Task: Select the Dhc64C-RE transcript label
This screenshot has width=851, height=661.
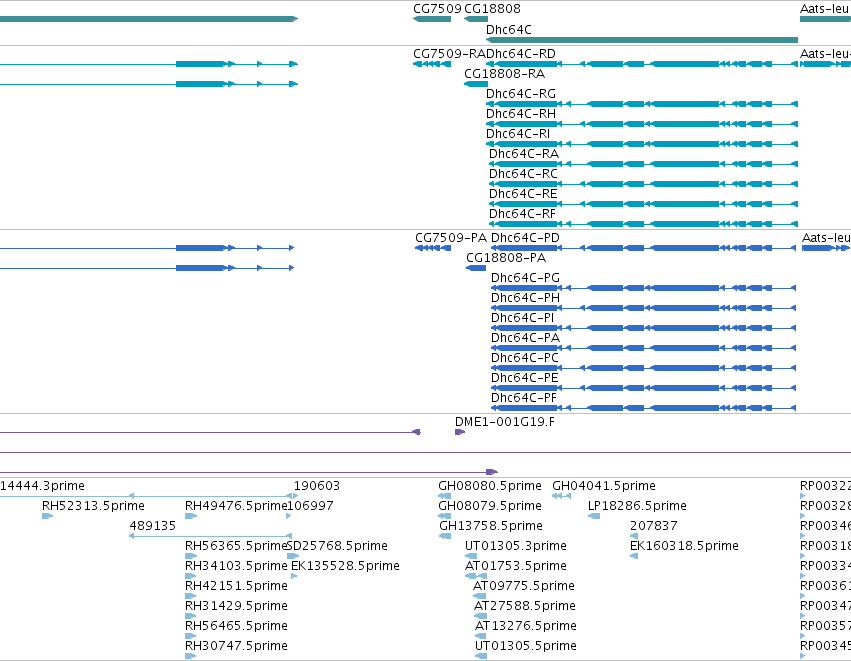Action: (x=523, y=194)
